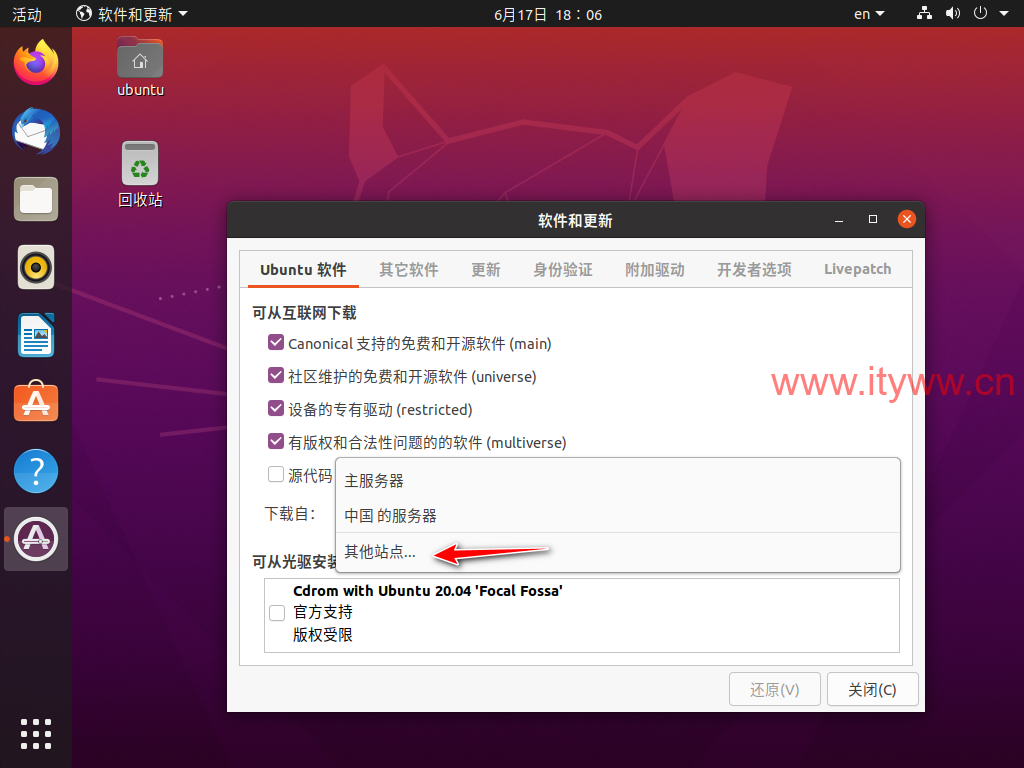Open the 更新 tab

click(x=486, y=269)
